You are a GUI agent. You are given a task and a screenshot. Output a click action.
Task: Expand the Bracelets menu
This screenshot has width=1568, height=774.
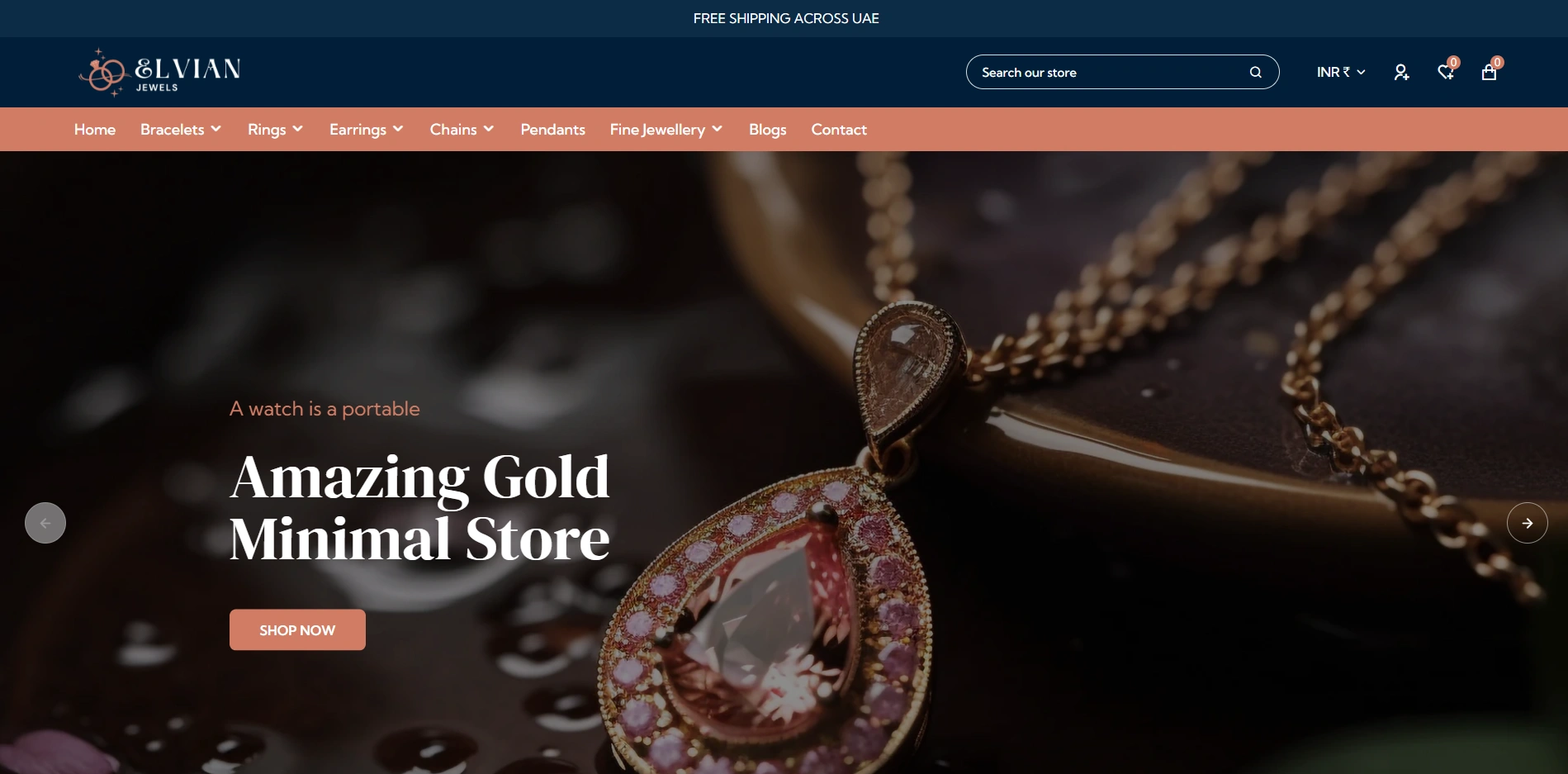click(181, 130)
